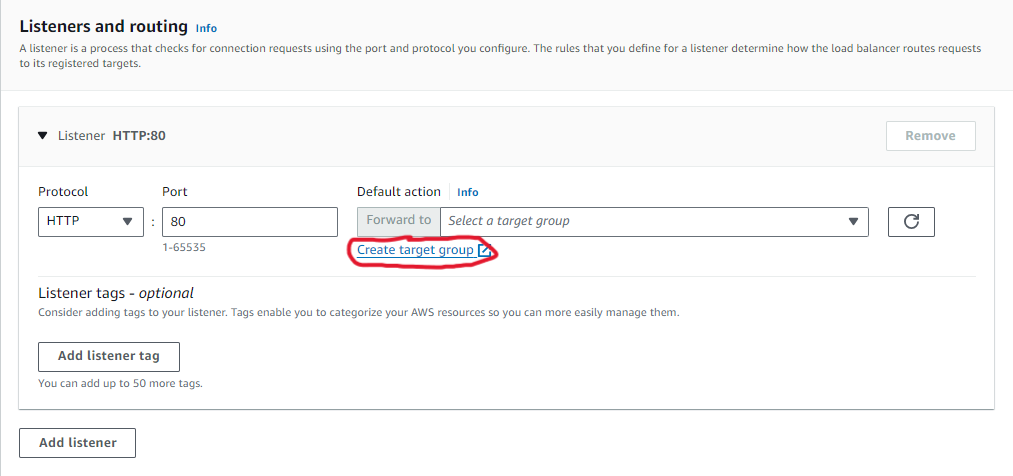Viewport: 1013px width, 476px height.
Task: Click the 1-65535 port range hint
Action: [184, 247]
